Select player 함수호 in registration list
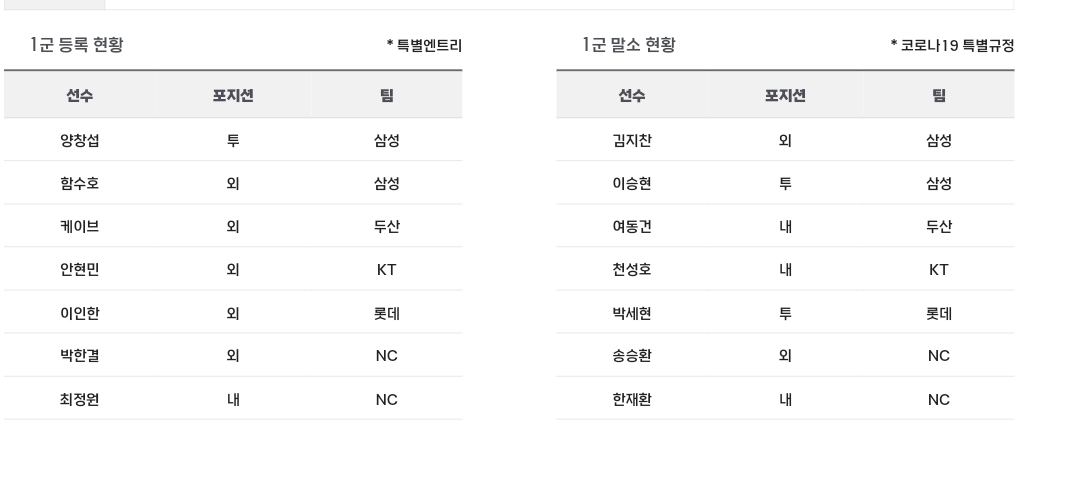The width and height of the screenshot is (1080, 485). coord(80,183)
